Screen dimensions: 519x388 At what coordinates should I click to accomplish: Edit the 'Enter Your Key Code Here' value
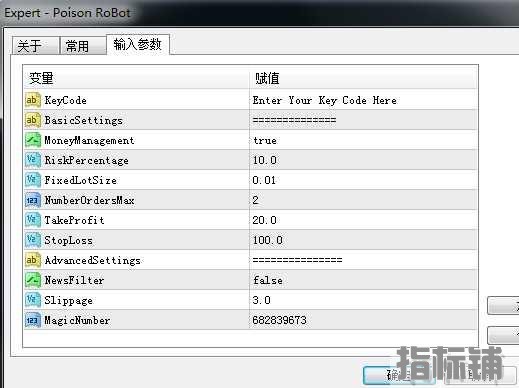[x=325, y=100]
